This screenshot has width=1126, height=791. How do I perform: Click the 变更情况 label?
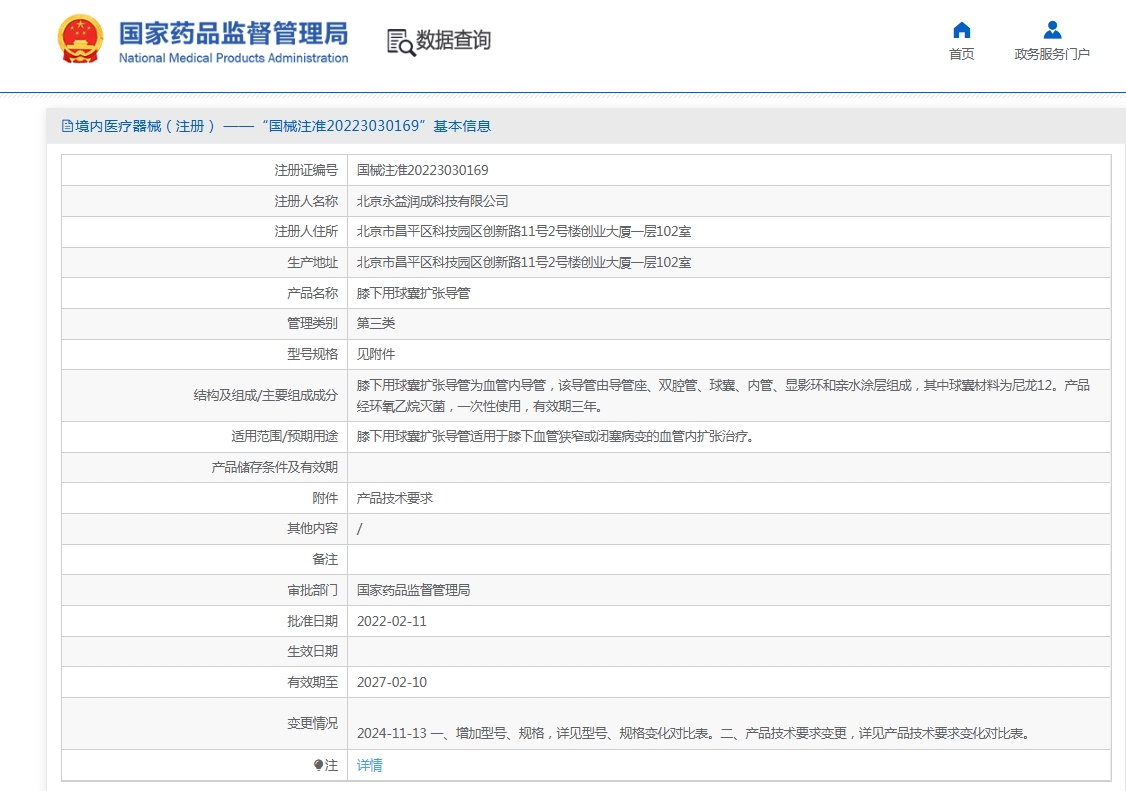[x=312, y=723]
